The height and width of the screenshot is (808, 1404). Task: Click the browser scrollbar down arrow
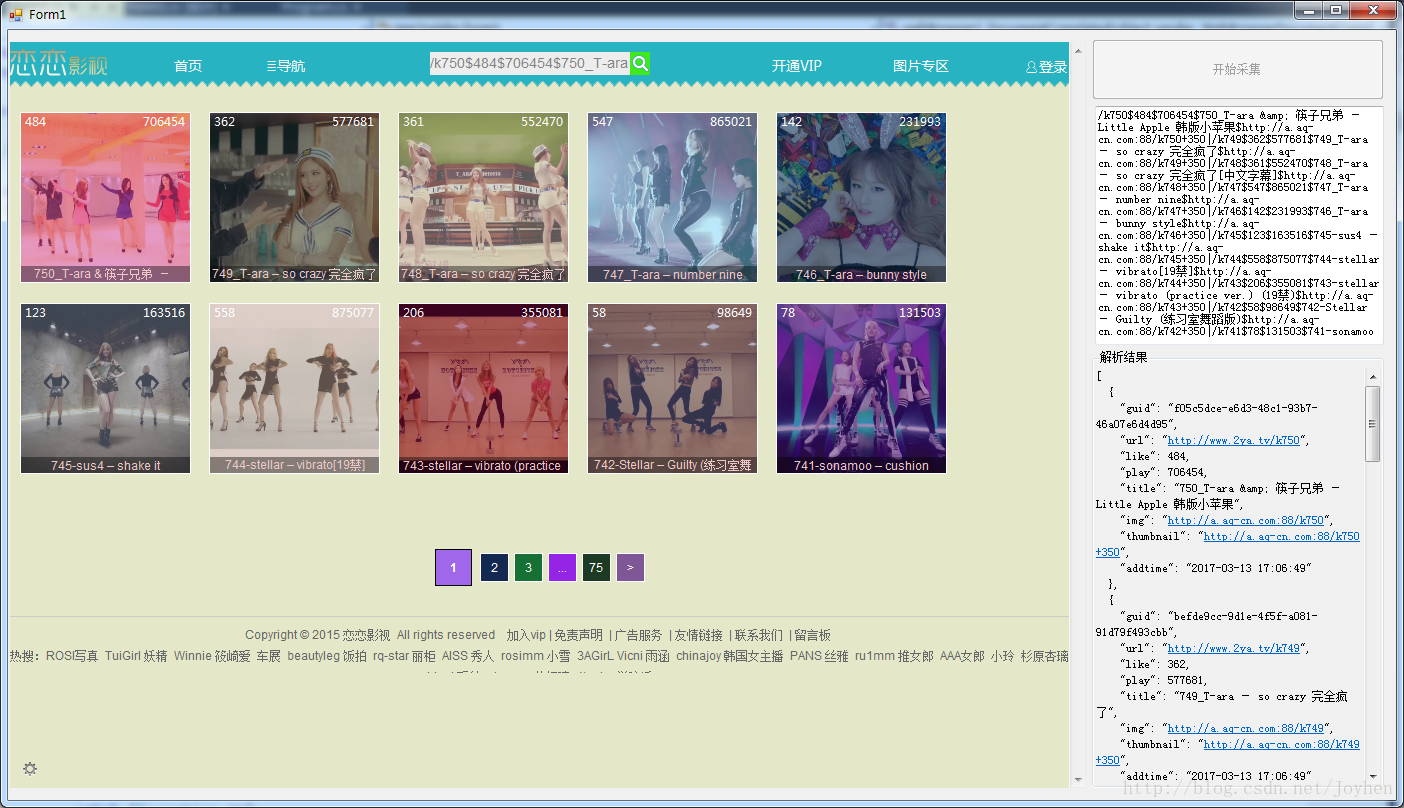click(1077, 779)
